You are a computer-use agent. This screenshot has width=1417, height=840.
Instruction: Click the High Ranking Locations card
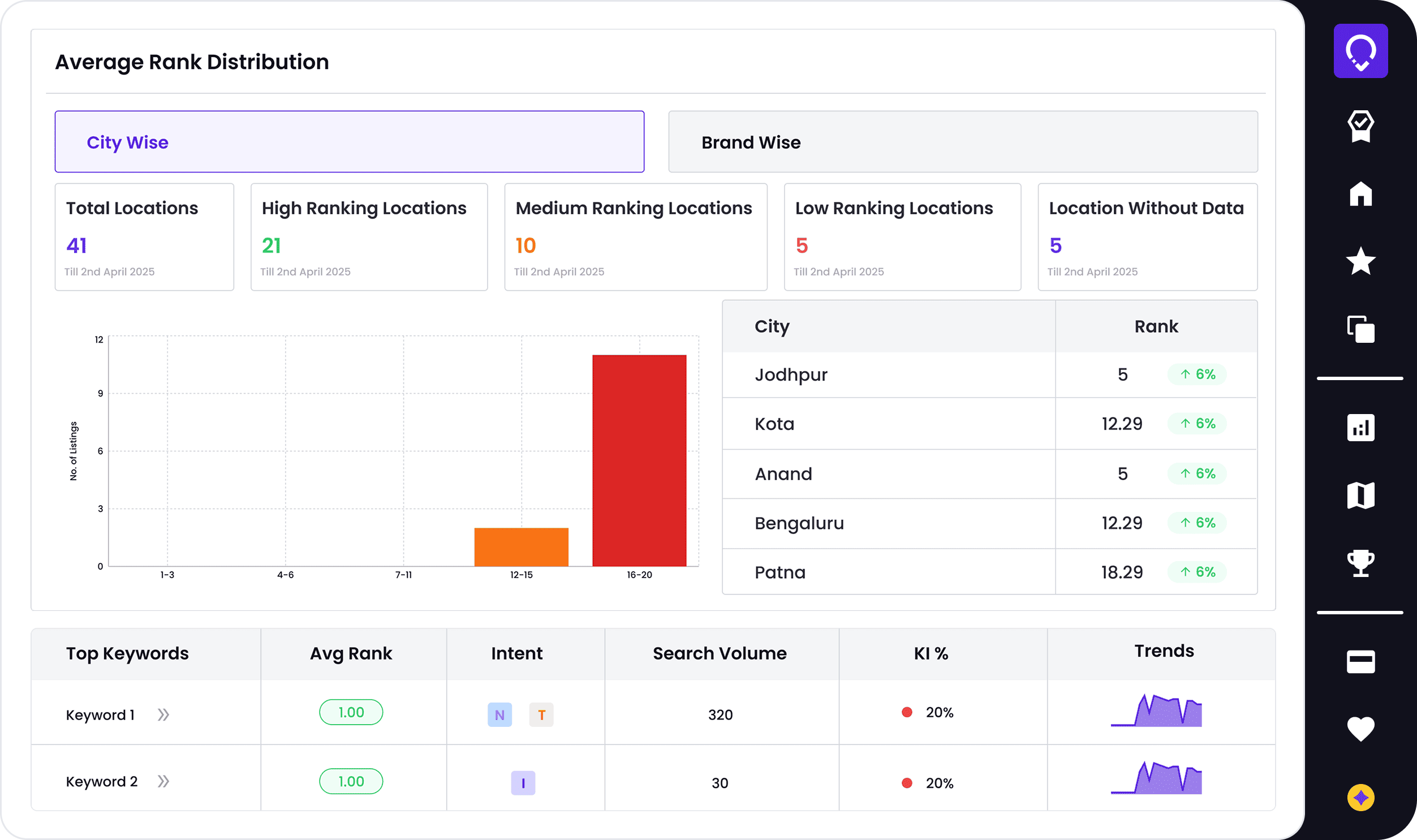tap(369, 236)
